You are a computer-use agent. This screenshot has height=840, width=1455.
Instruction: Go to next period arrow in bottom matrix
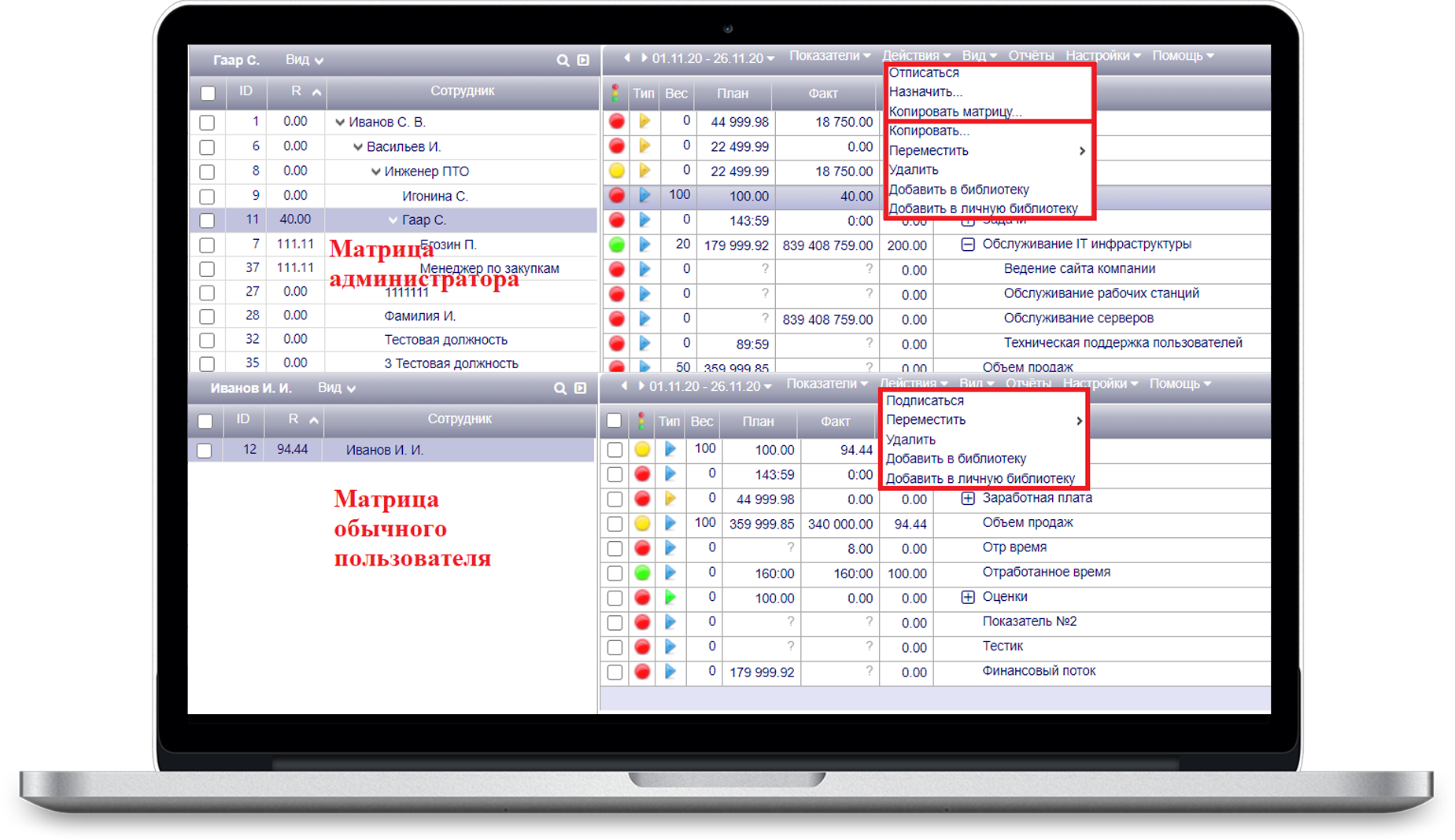(641, 386)
